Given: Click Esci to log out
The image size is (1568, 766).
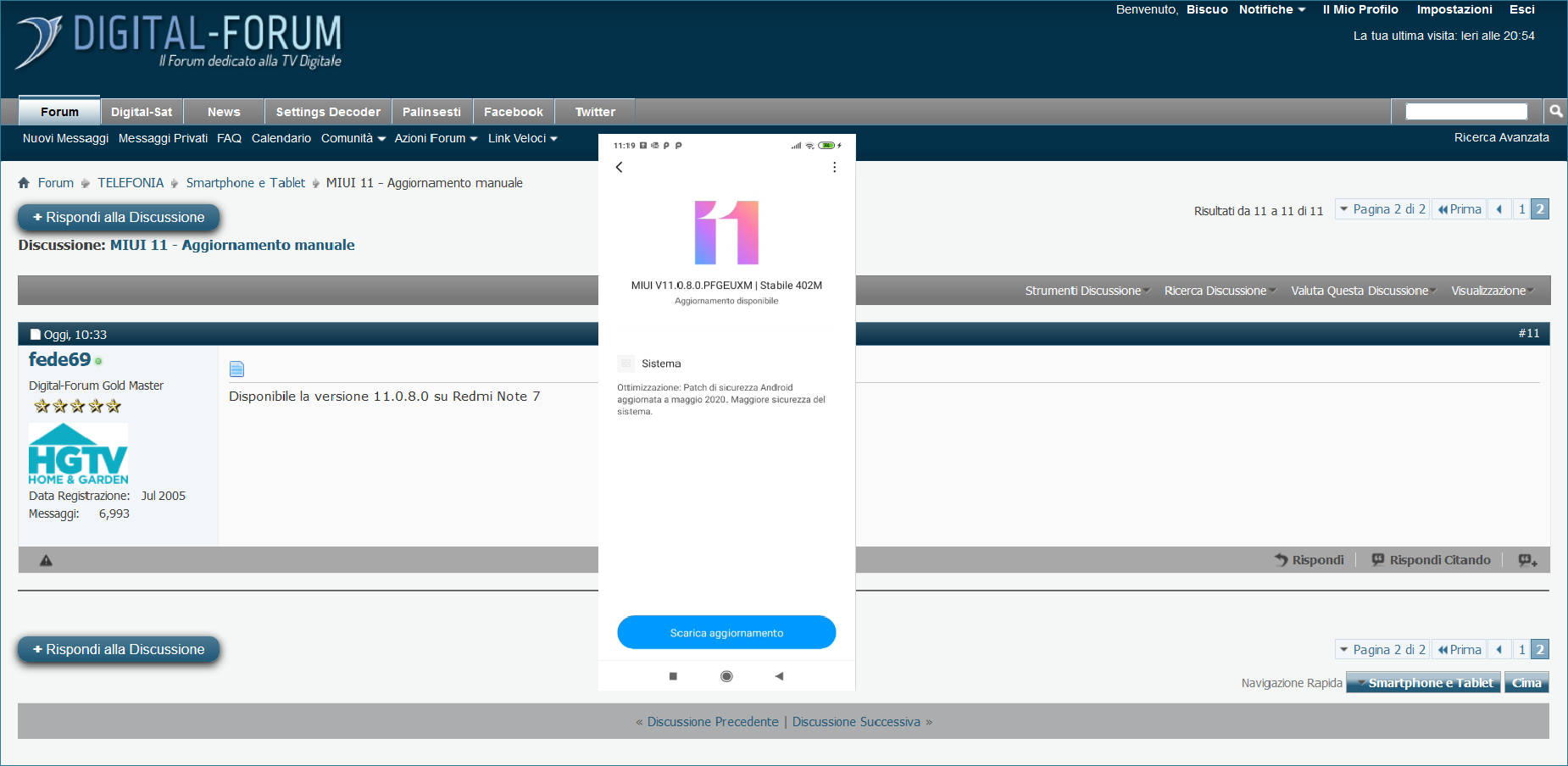Looking at the screenshot, I should [x=1522, y=9].
